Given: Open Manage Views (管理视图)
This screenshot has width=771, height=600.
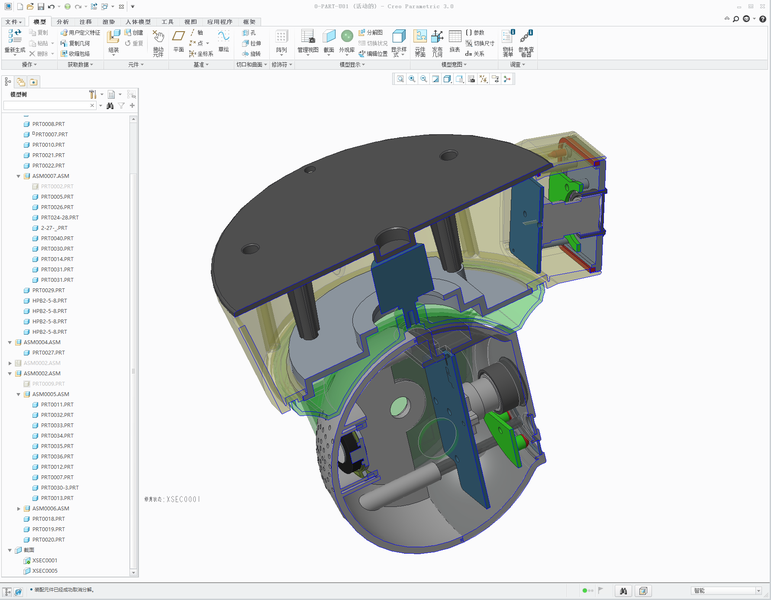Looking at the screenshot, I should point(308,36).
